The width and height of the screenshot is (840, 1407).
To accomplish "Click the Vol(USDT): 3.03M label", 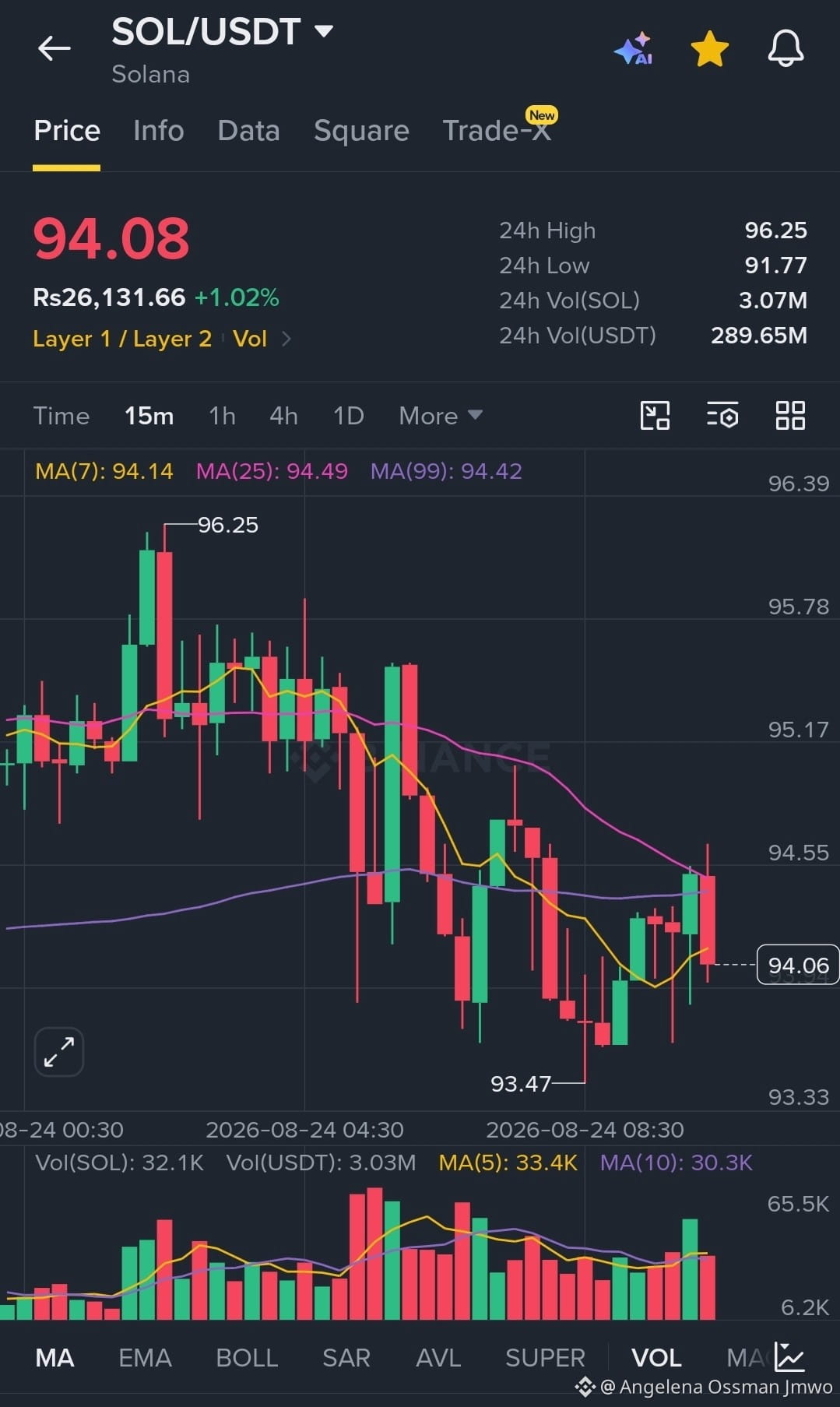I will click(x=321, y=1163).
